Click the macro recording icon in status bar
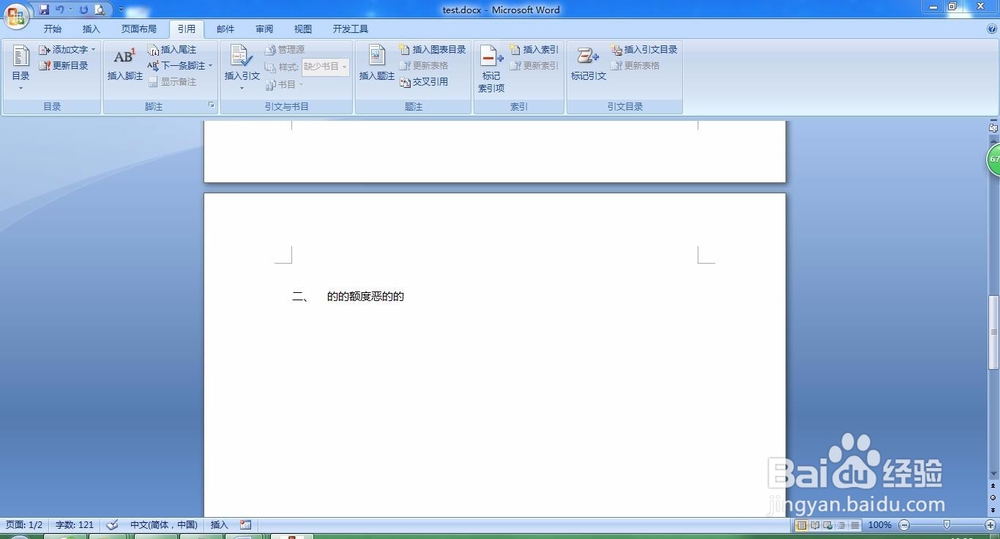This screenshot has width=1000, height=539. pyautogui.click(x=246, y=525)
